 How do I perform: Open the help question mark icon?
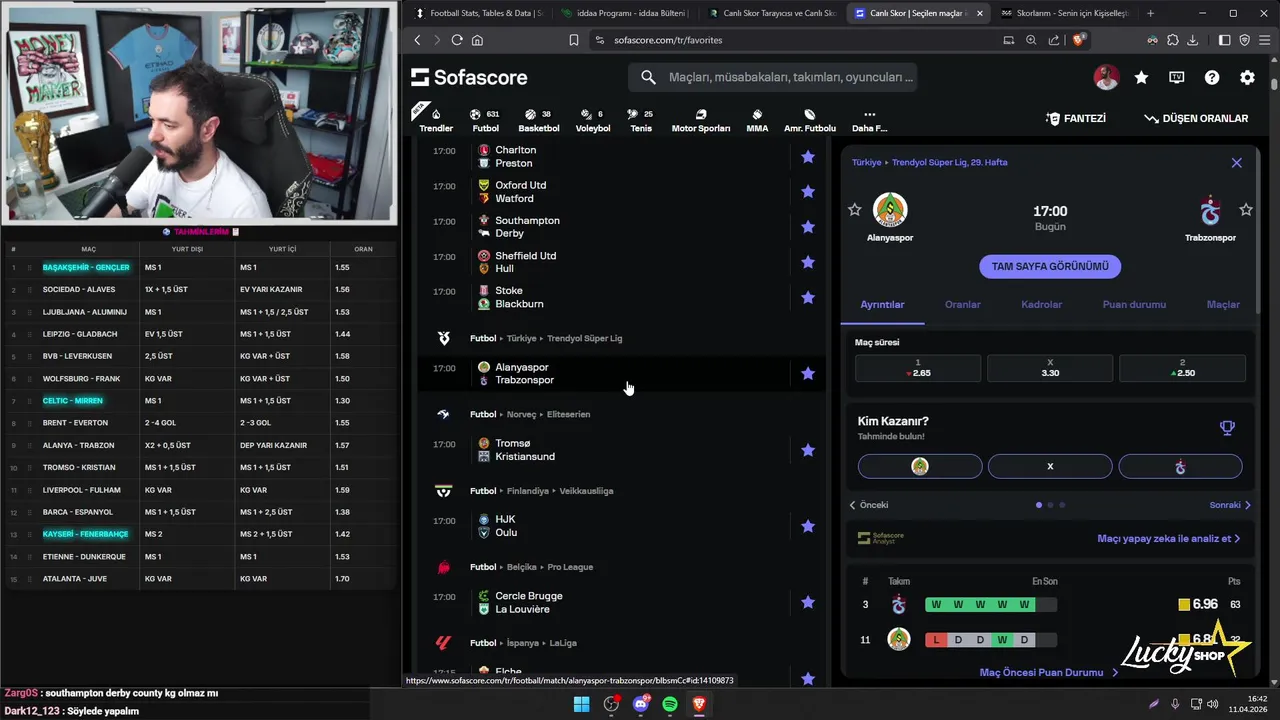pyautogui.click(x=1212, y=77)
